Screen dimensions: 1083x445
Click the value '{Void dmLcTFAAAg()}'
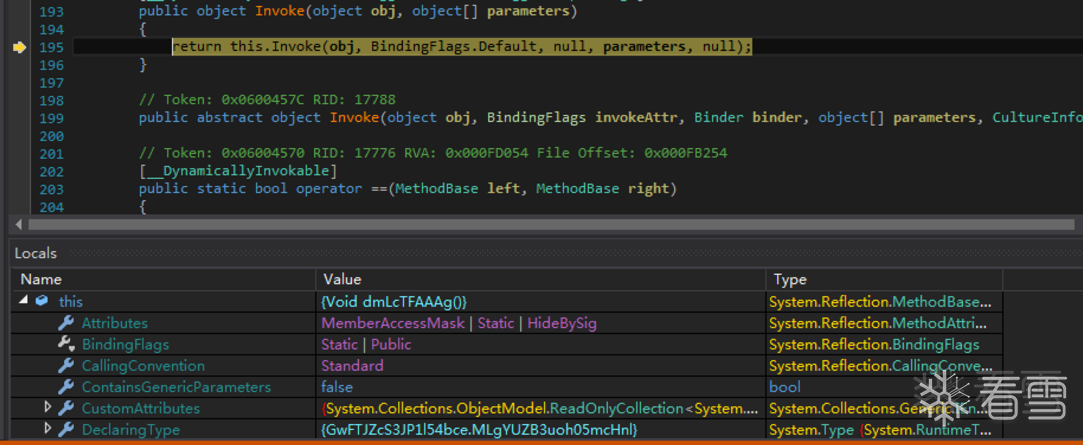394,301
